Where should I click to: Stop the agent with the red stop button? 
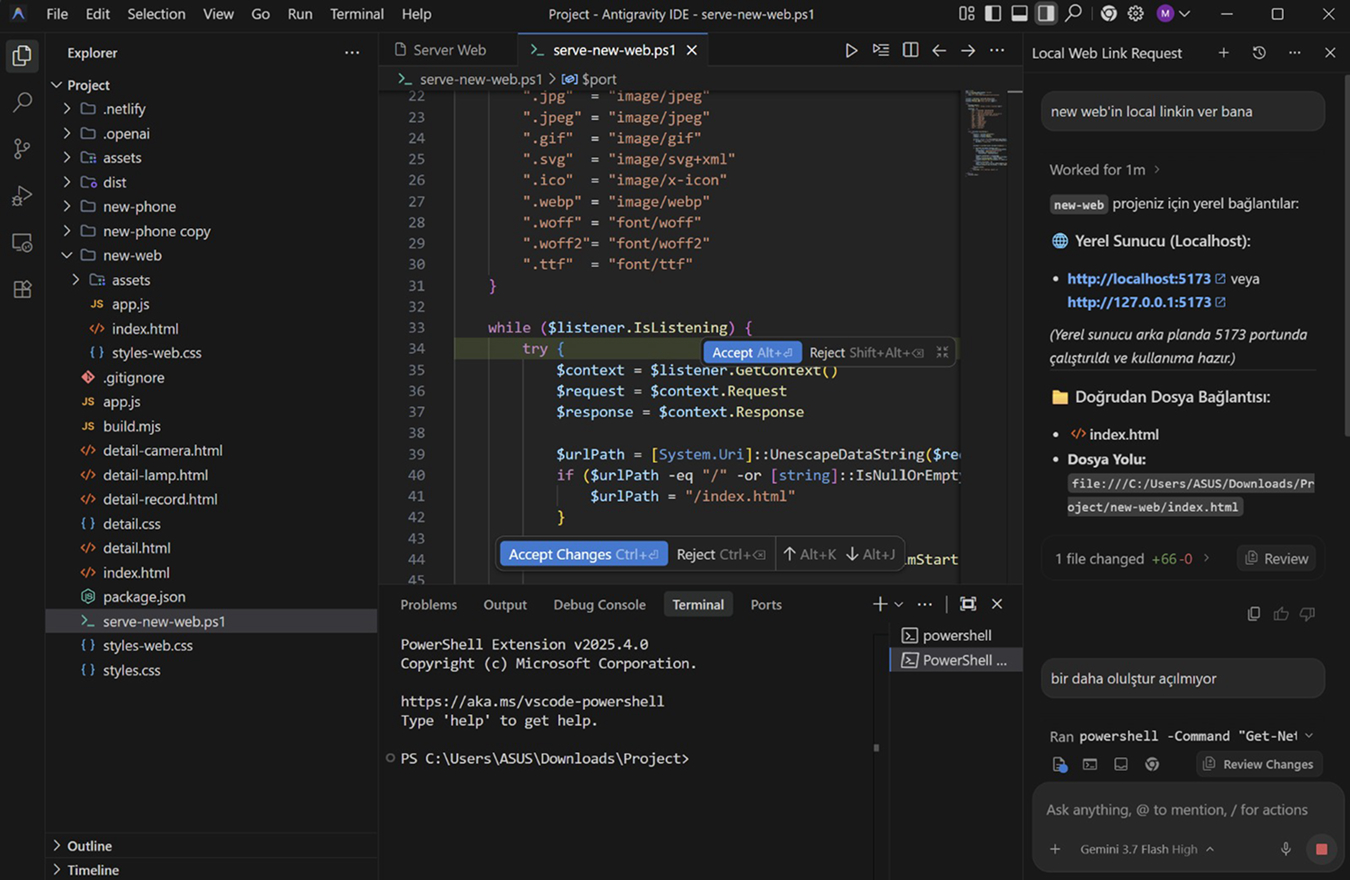[x=1321, y=849]
